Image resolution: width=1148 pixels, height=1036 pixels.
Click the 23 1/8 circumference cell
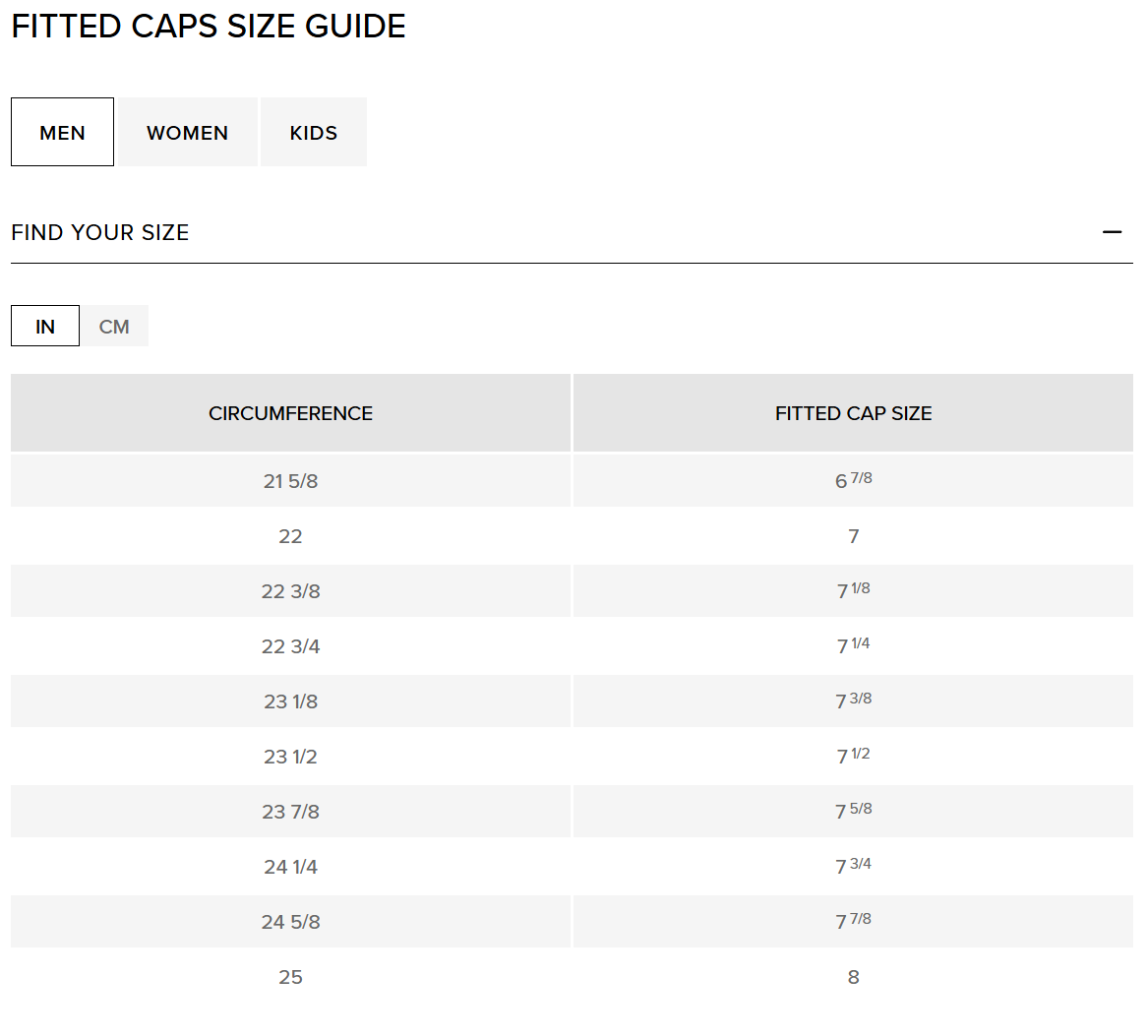290,701
